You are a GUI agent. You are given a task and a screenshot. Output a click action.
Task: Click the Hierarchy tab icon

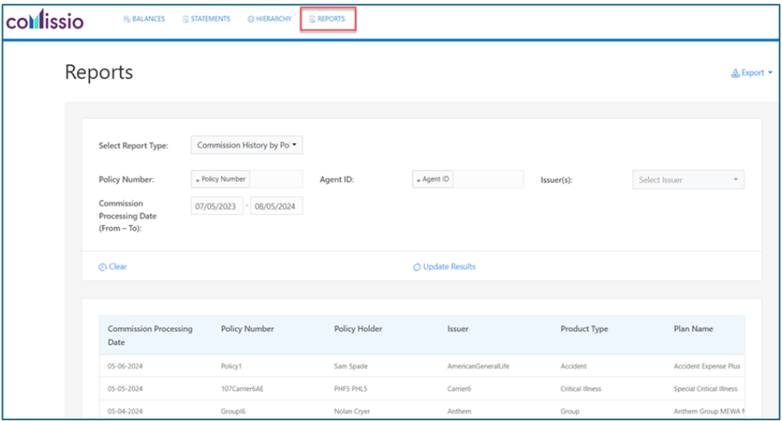point(251,19)
